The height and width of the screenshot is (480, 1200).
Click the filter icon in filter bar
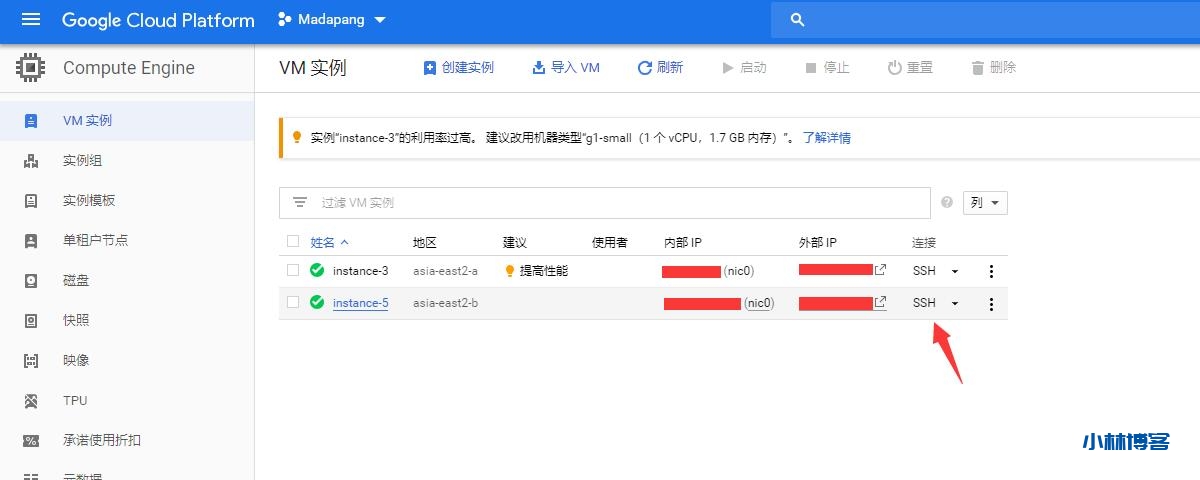pyautogui.click(x=300, y=202)
